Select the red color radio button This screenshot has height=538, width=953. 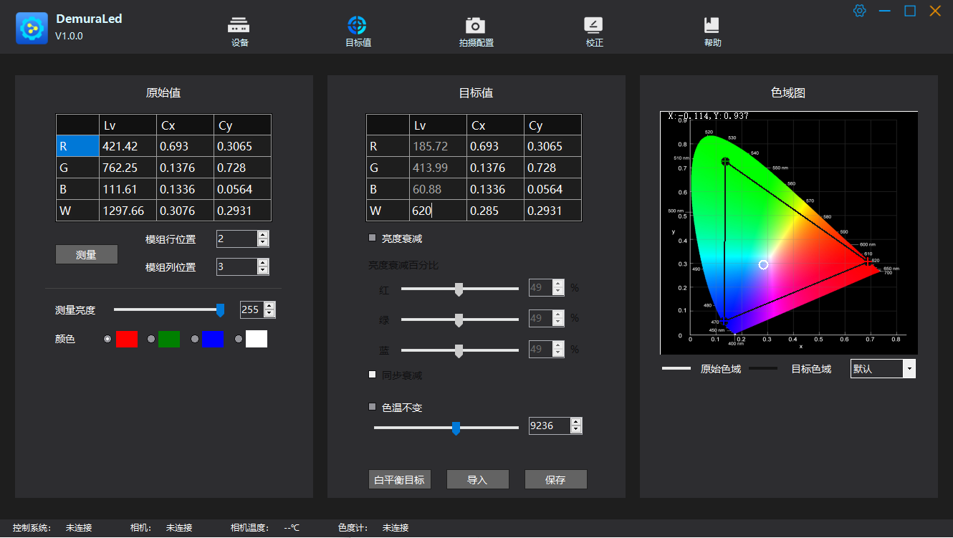tap(108, 339)
